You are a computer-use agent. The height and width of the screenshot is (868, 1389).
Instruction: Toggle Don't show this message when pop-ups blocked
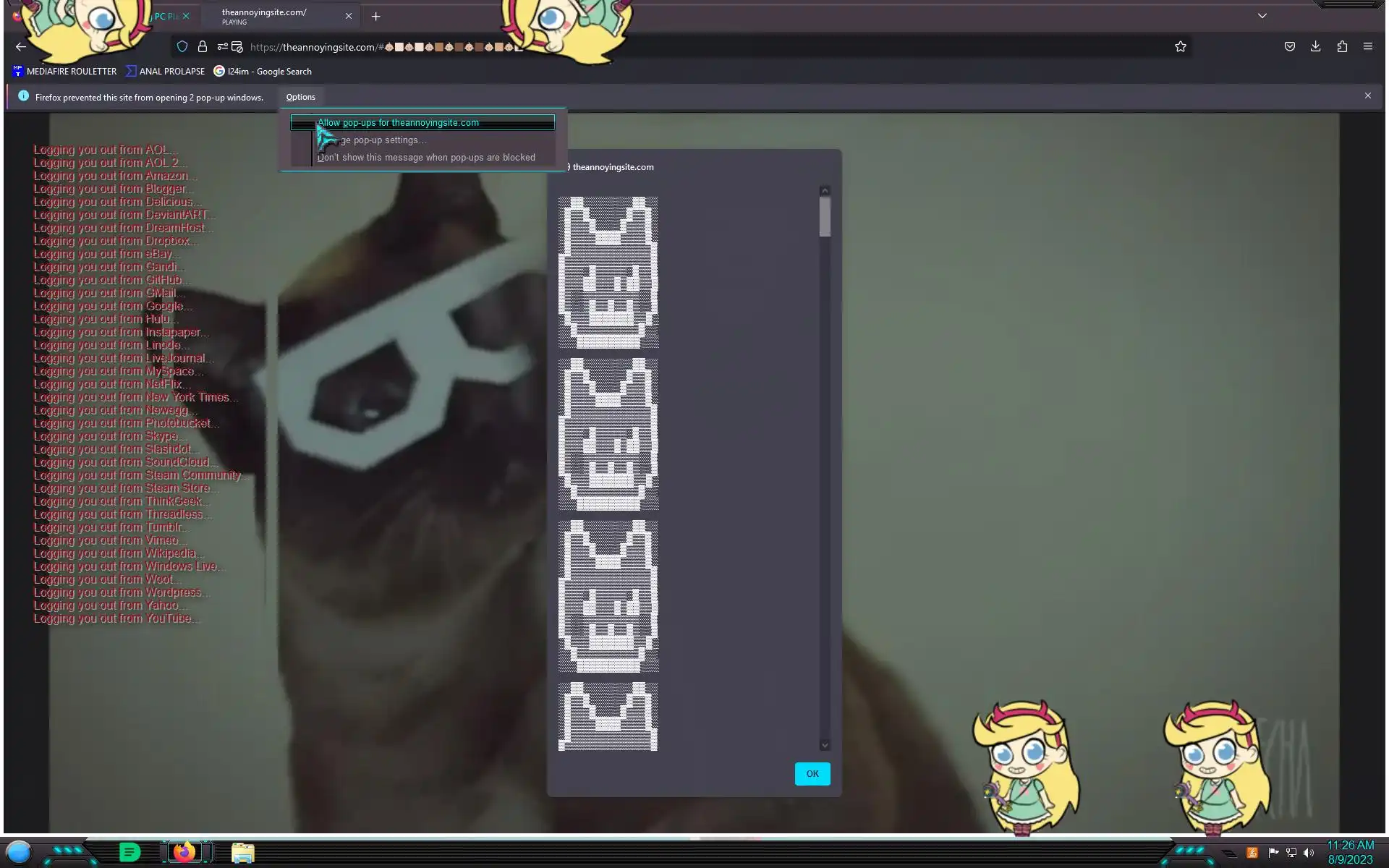pyautogui.click(x=426, y=158)
